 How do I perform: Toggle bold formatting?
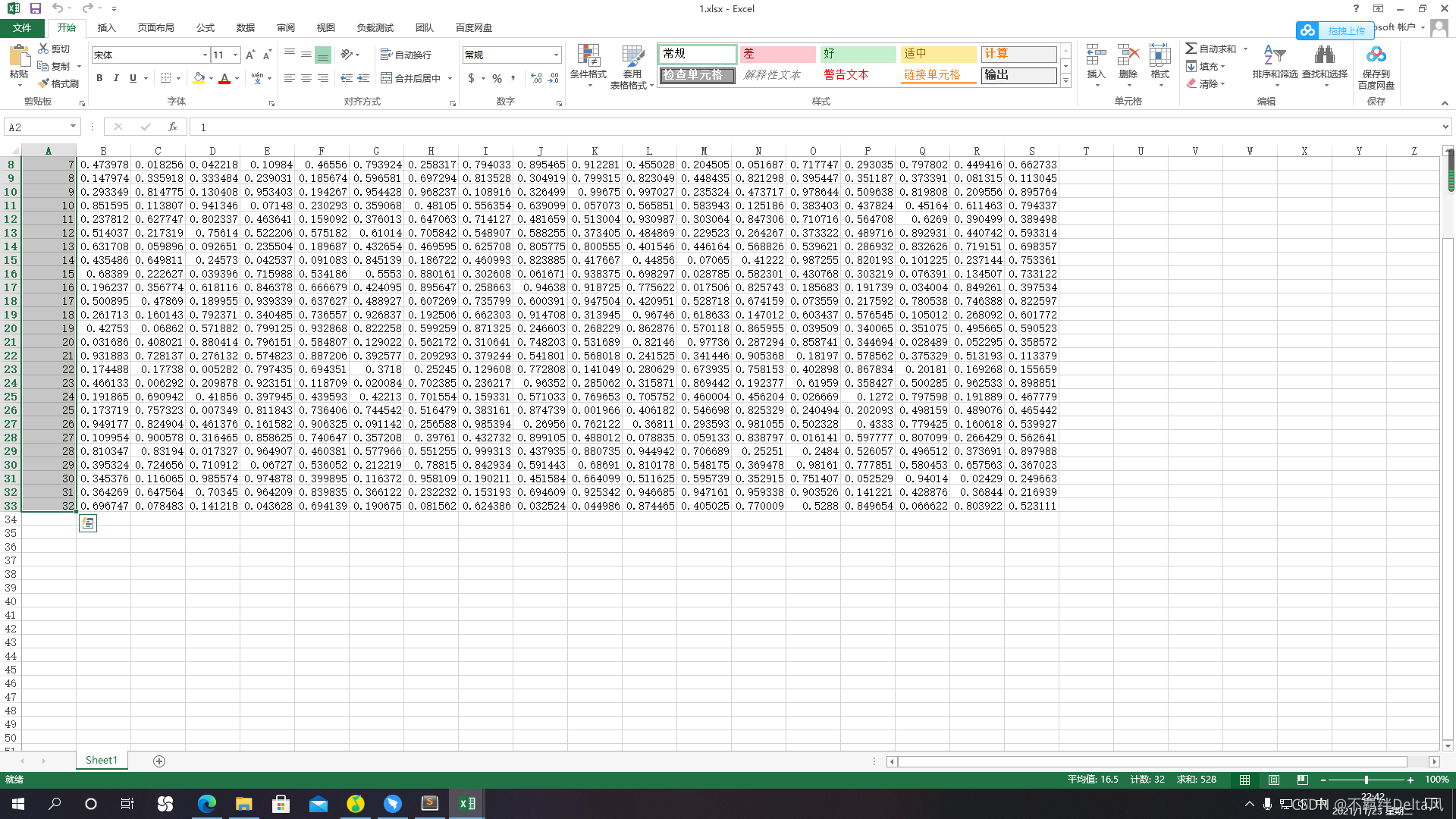point(99,78)
